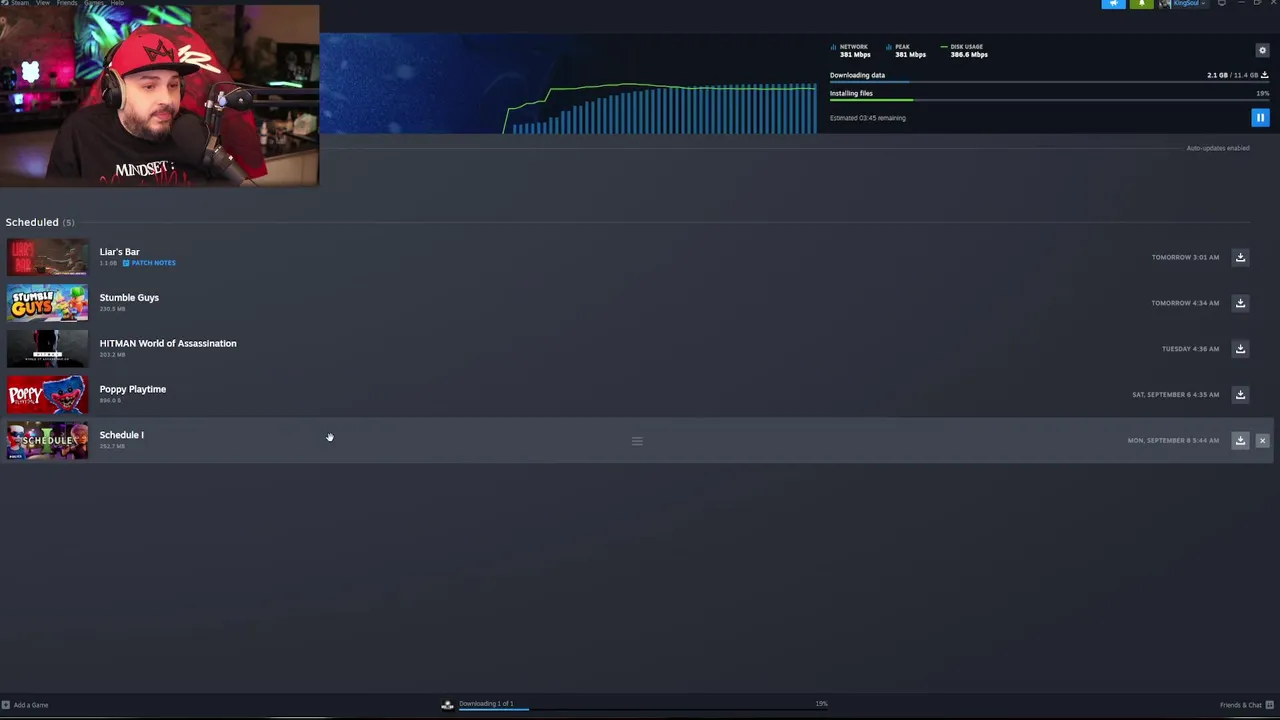This screenshot has width=1280, height=720.
Task: Remove Schedule I from the queue
Action: [1262, 440]
